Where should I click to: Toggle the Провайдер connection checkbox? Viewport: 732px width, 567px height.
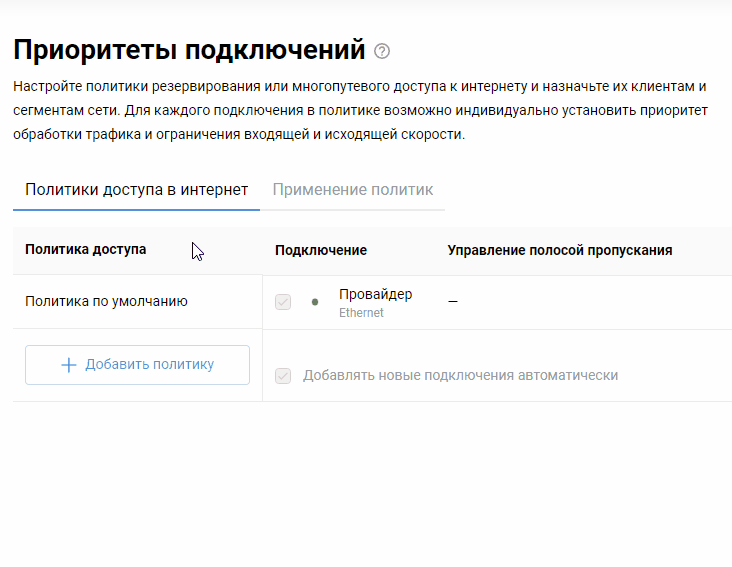[283, 302]
